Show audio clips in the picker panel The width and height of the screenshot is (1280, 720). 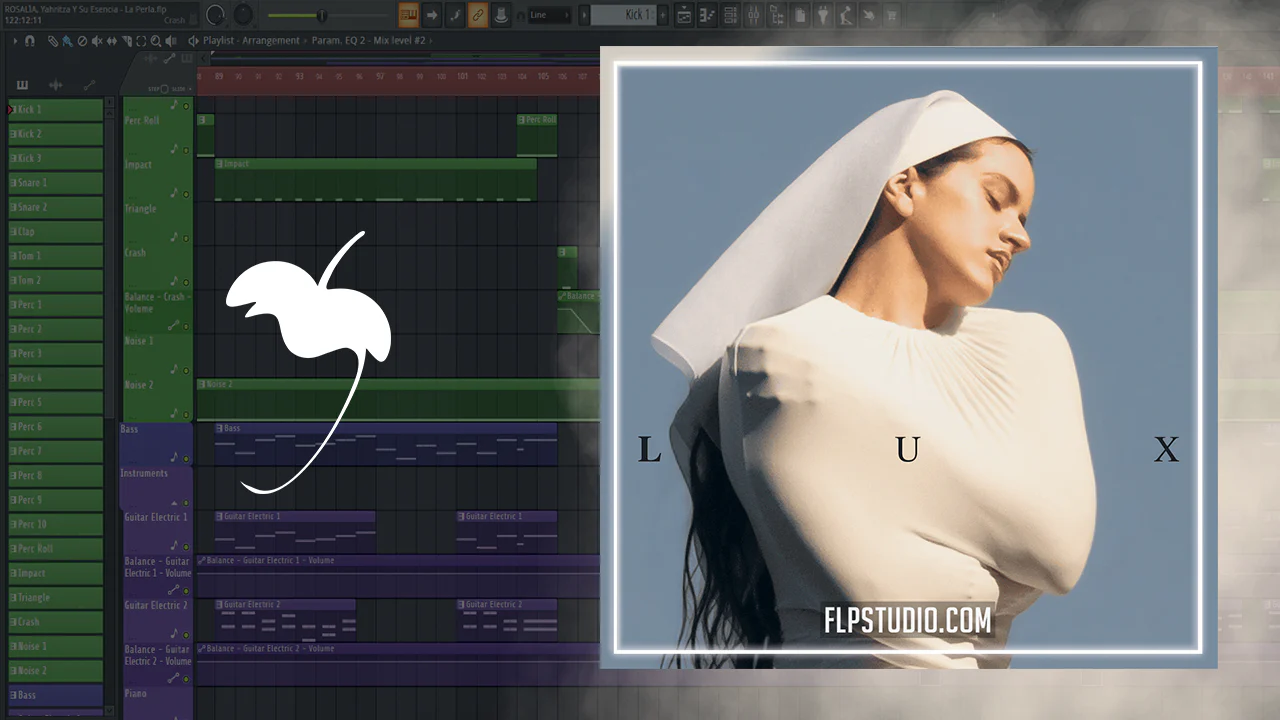[56, 85]
